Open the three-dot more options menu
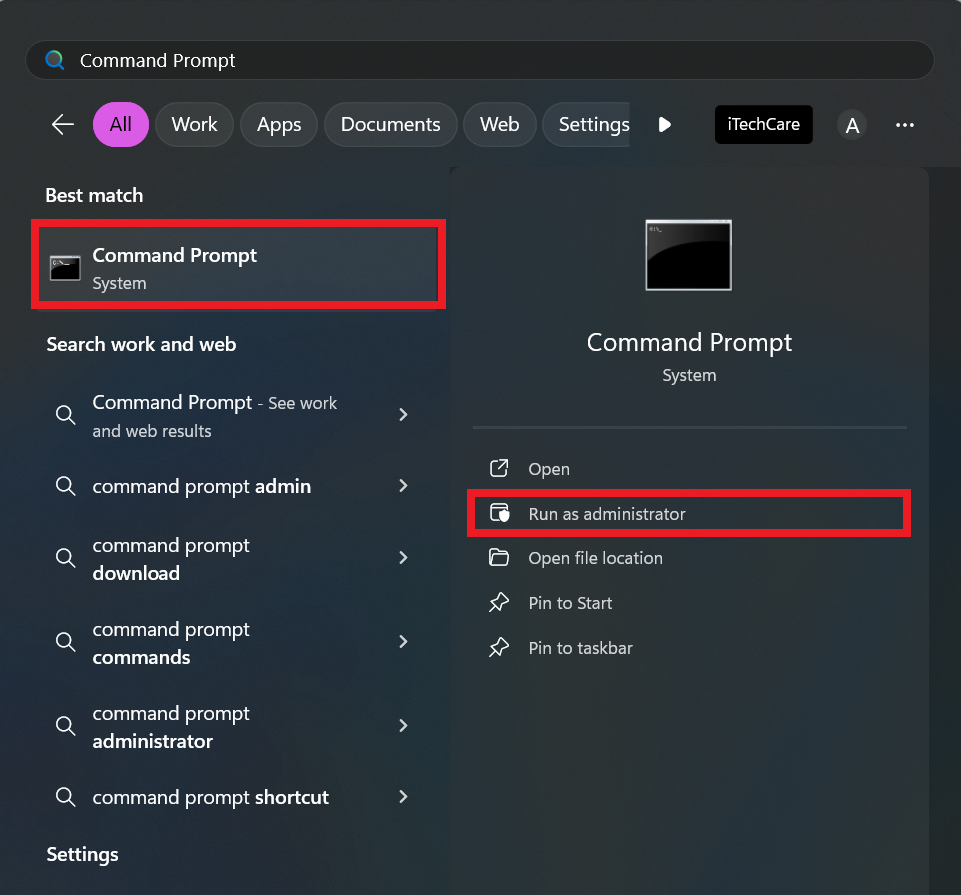The width and height of the screenshot is (961, 895). pyautogui.click(x=905, y=125)
